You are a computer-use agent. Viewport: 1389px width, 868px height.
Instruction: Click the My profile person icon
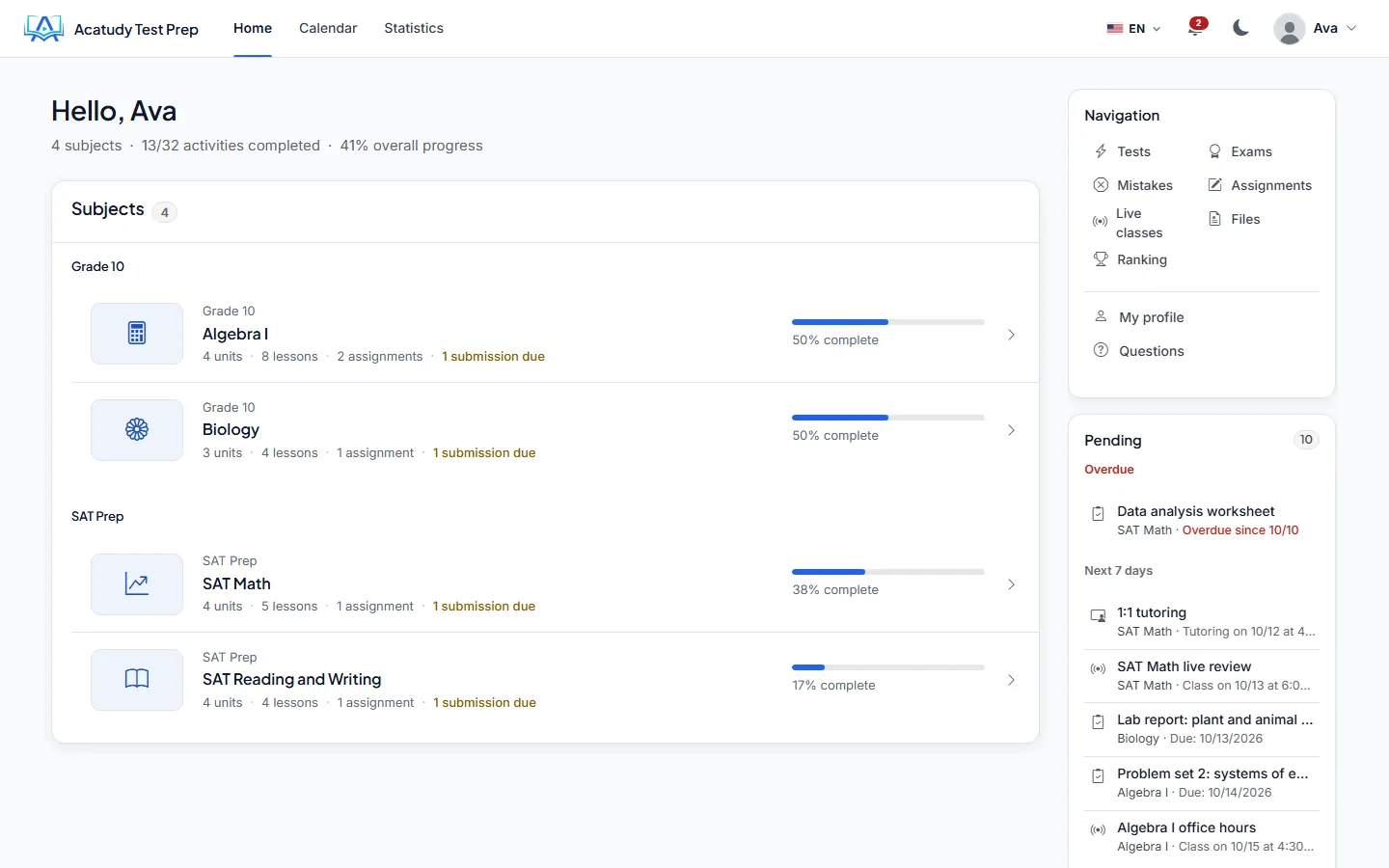coord(1101,316)
